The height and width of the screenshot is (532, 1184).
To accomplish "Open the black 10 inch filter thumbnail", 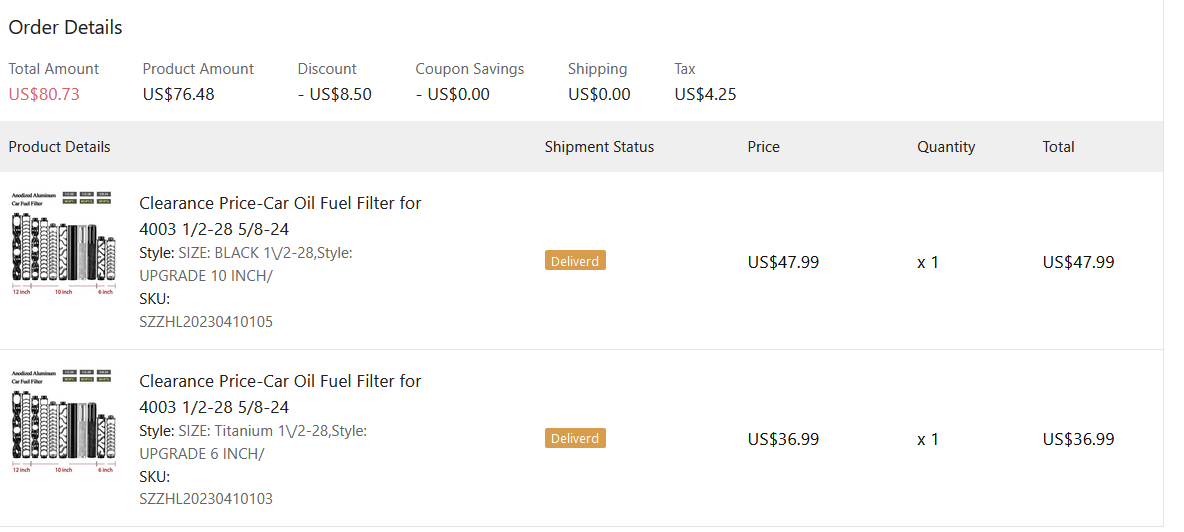I will [62, 243].
